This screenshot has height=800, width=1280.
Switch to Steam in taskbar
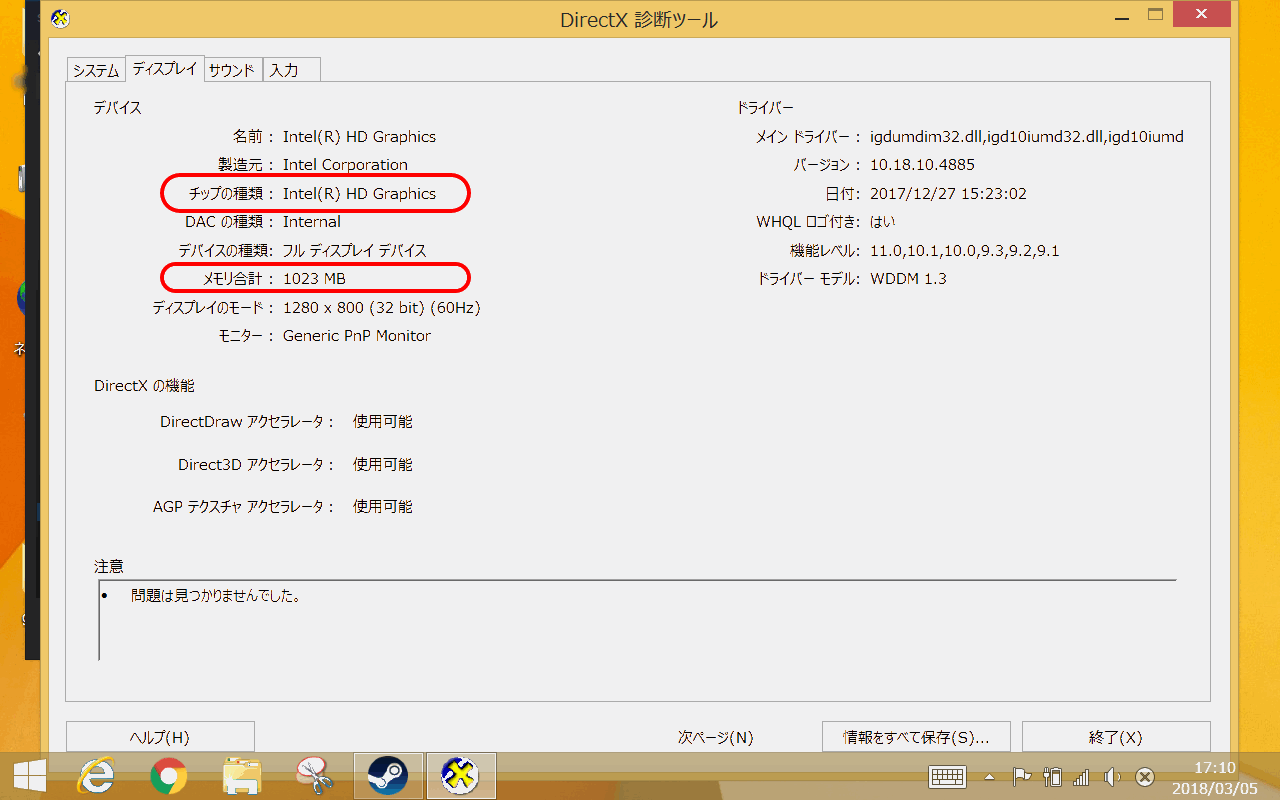tap(388, 775)
